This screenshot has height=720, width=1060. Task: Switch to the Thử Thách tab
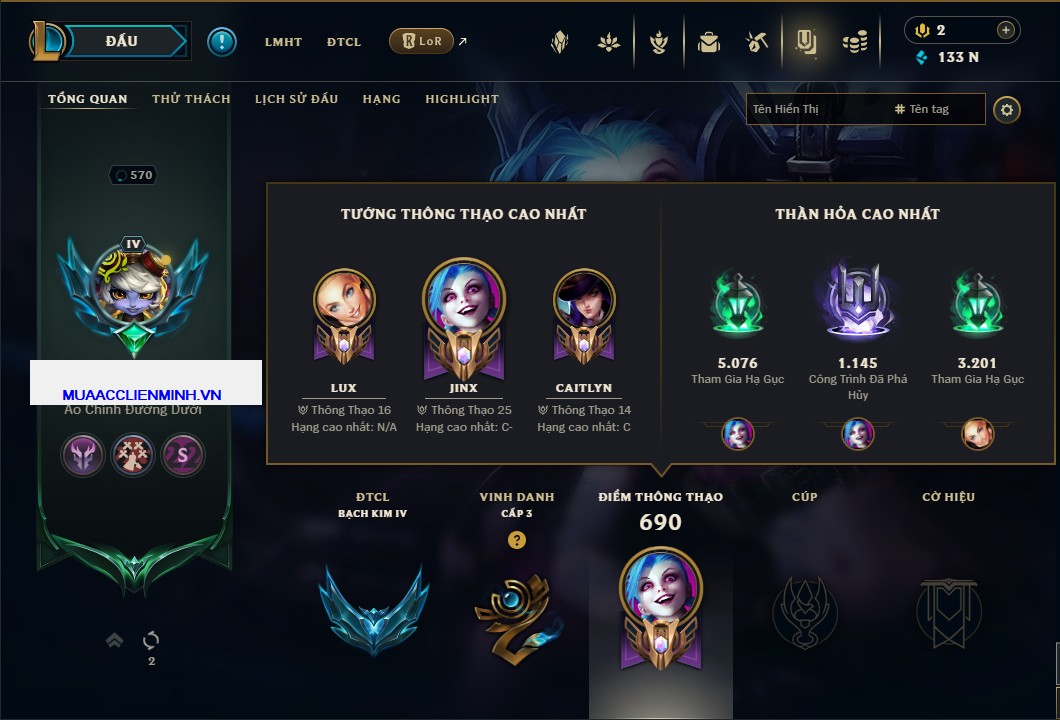click(x=191, y=99)
